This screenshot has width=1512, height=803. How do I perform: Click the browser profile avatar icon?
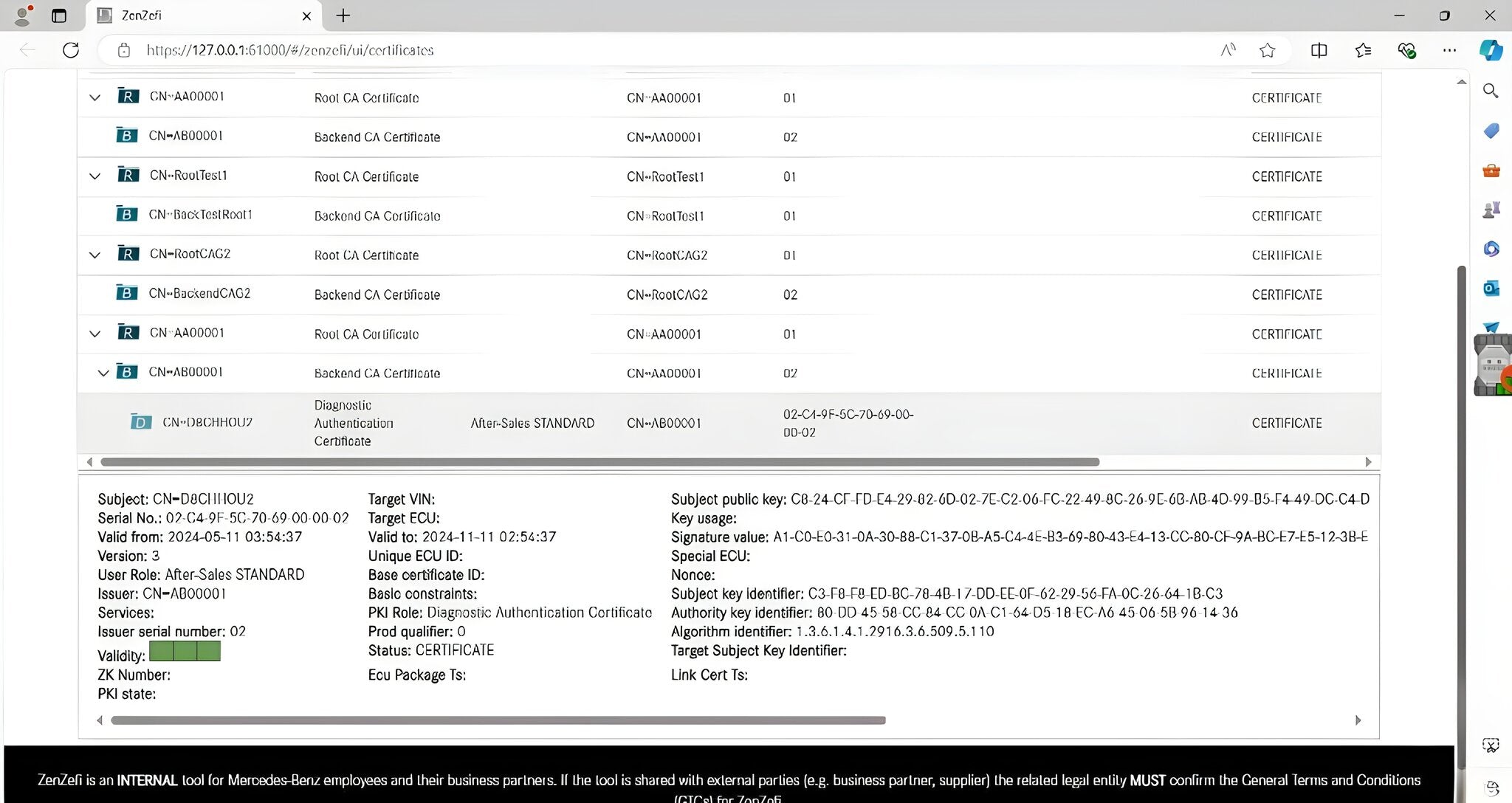[x=23, y=15]
